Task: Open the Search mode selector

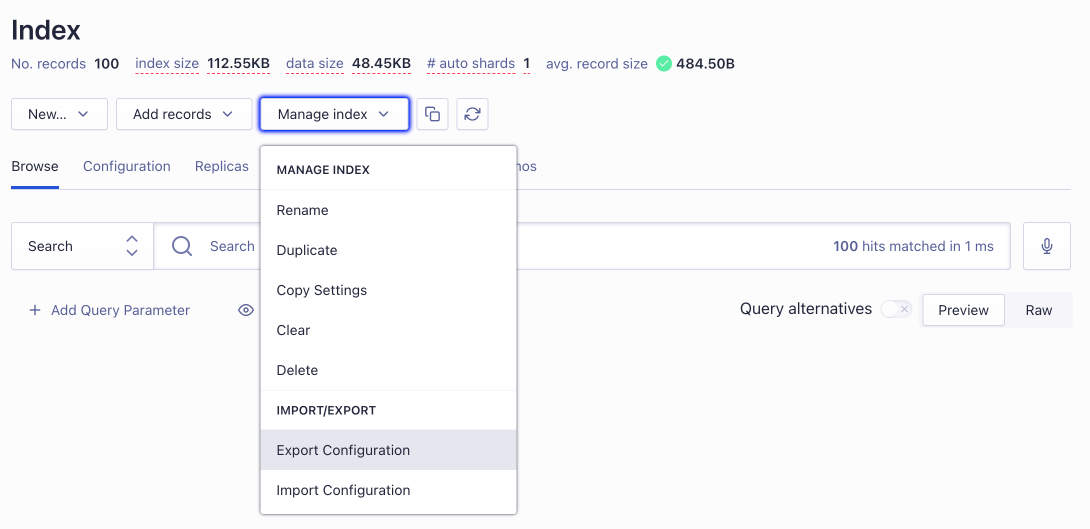Action: tap(82, 246)
